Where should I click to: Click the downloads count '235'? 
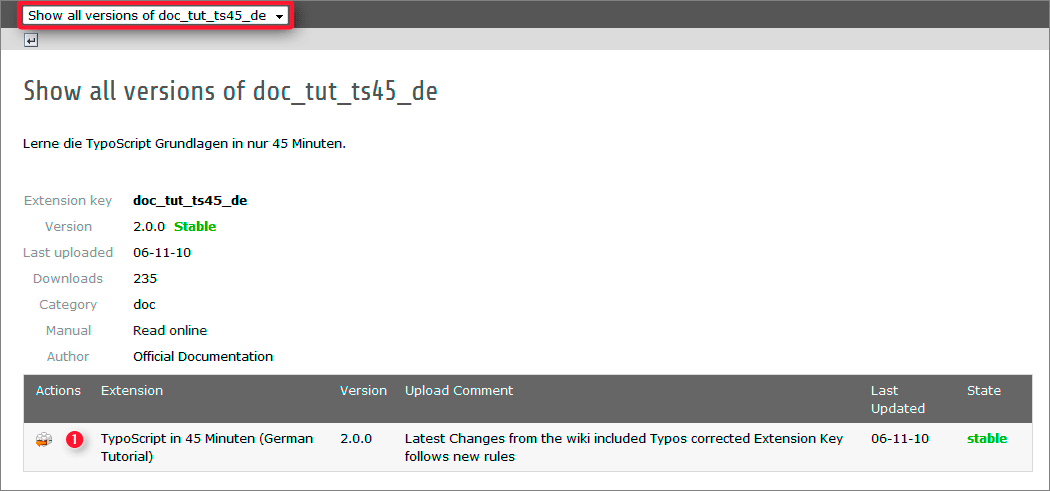pos(145,278)
